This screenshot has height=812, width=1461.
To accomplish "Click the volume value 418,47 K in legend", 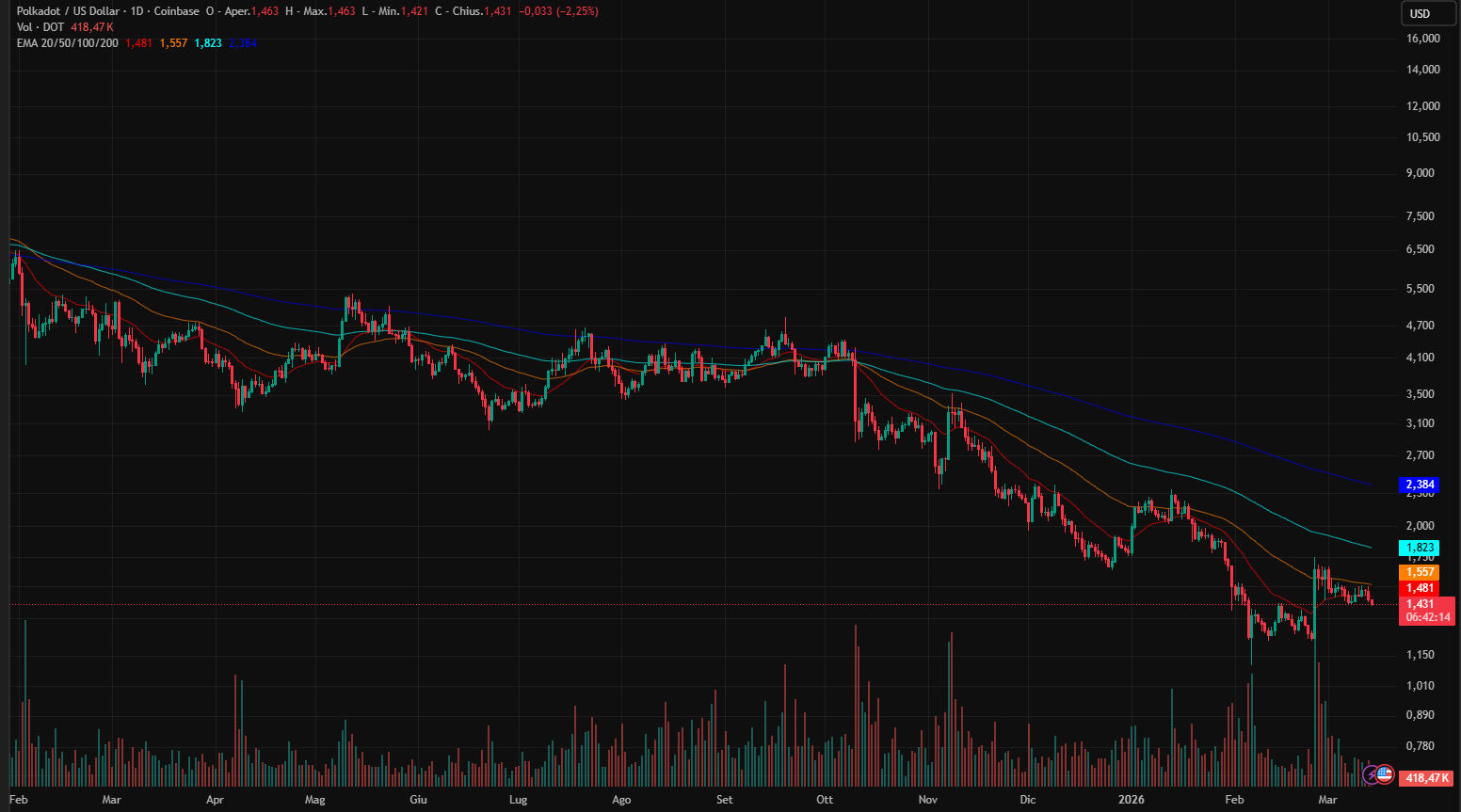I will tap(92, 27).
